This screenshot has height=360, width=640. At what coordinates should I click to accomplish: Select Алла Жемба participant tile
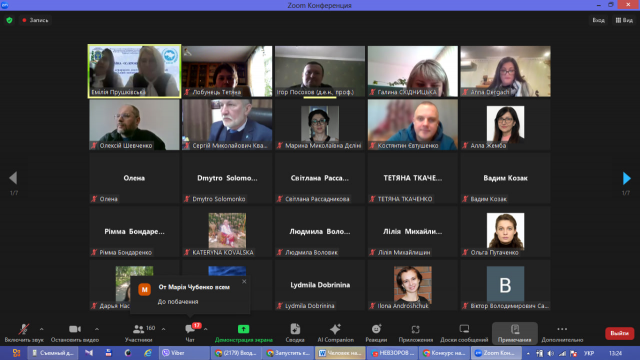[x=505, y=124]
